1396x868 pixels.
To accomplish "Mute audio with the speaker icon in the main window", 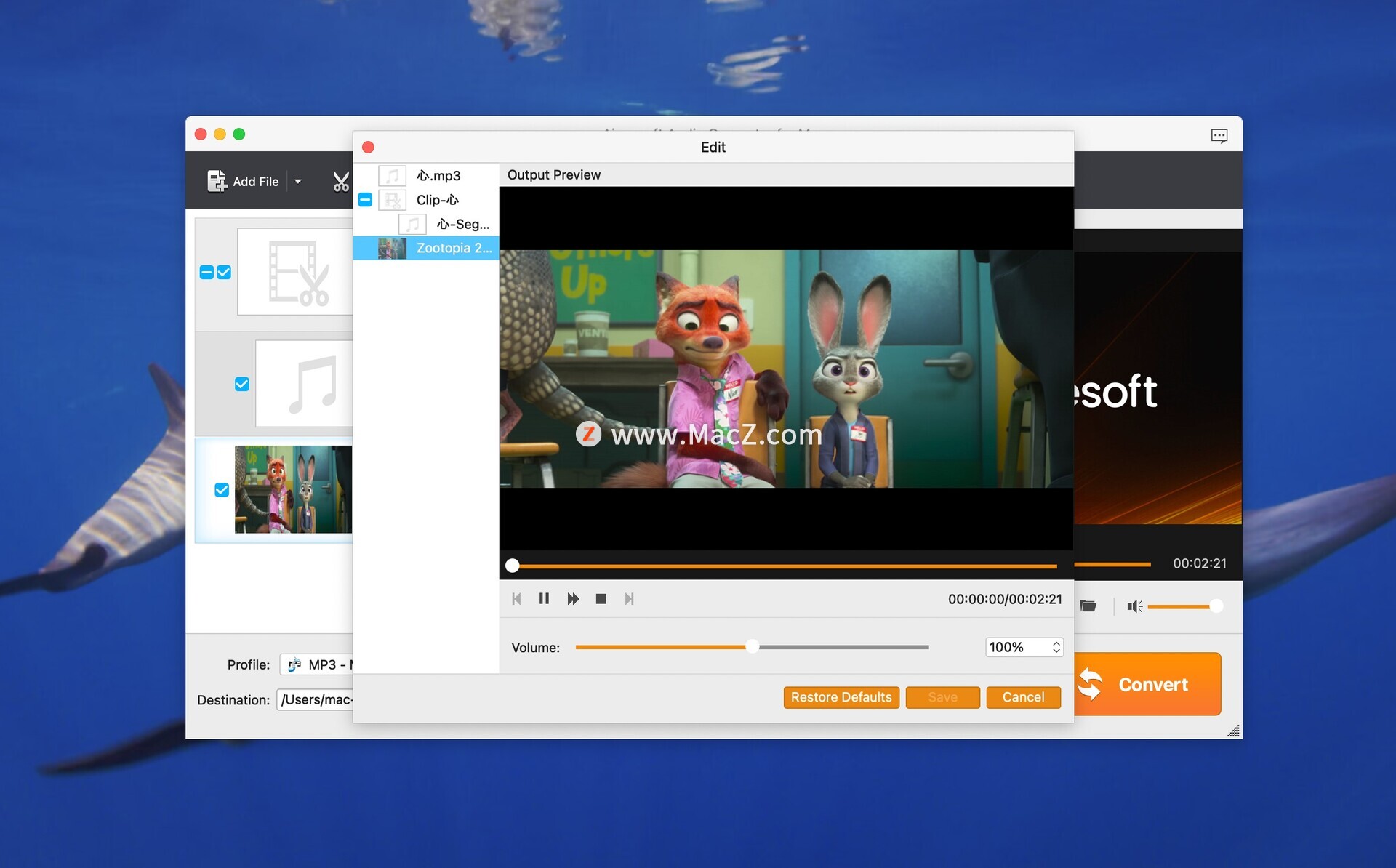I will [1134, 606].
